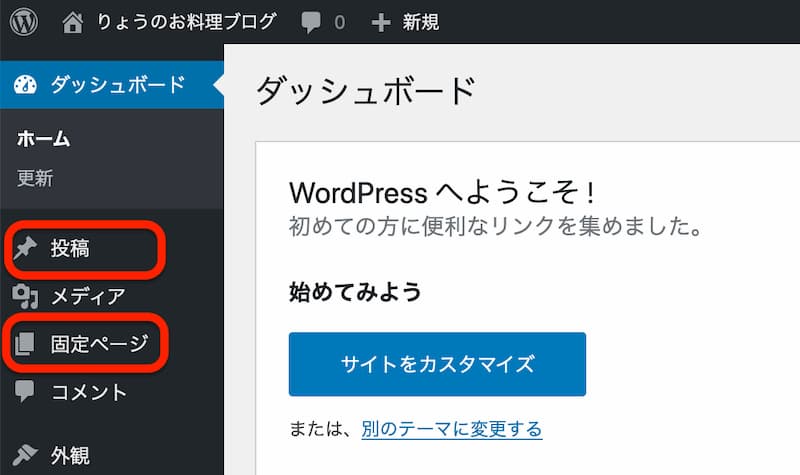Click the main ダッシュボード page title

tap(366, 91)
